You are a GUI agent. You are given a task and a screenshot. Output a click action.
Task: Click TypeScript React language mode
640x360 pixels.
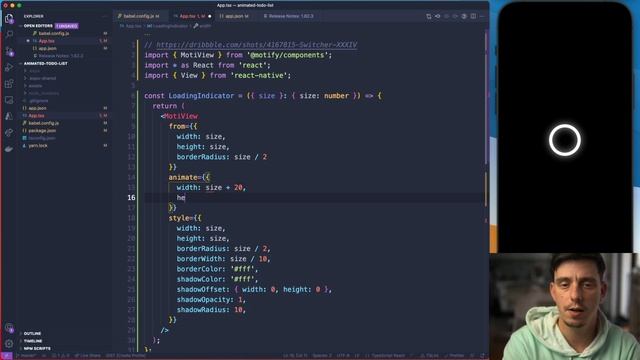pyautogui.click(x=388, y=356)
